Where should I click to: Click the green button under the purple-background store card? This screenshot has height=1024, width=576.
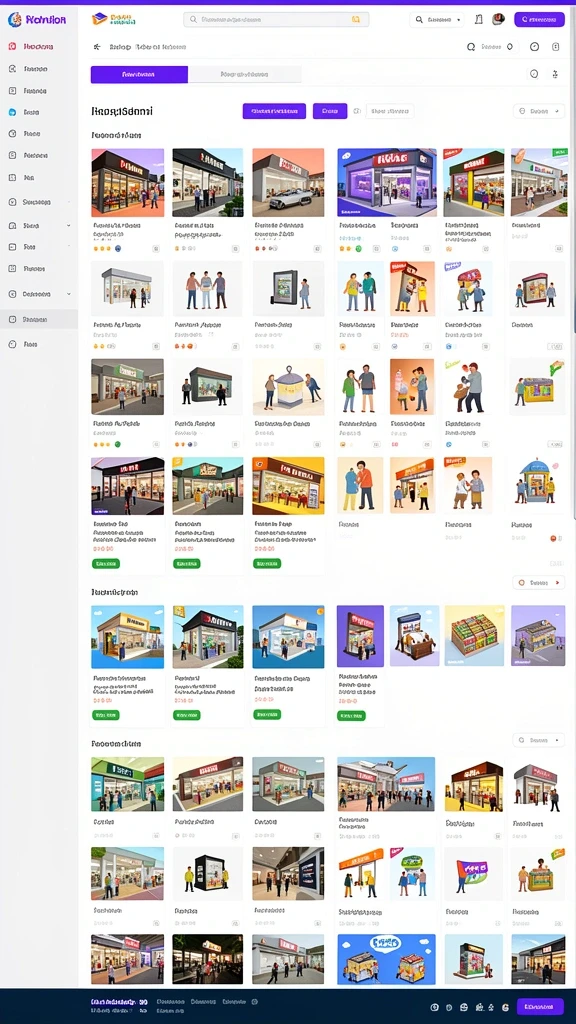pos(351,716)
